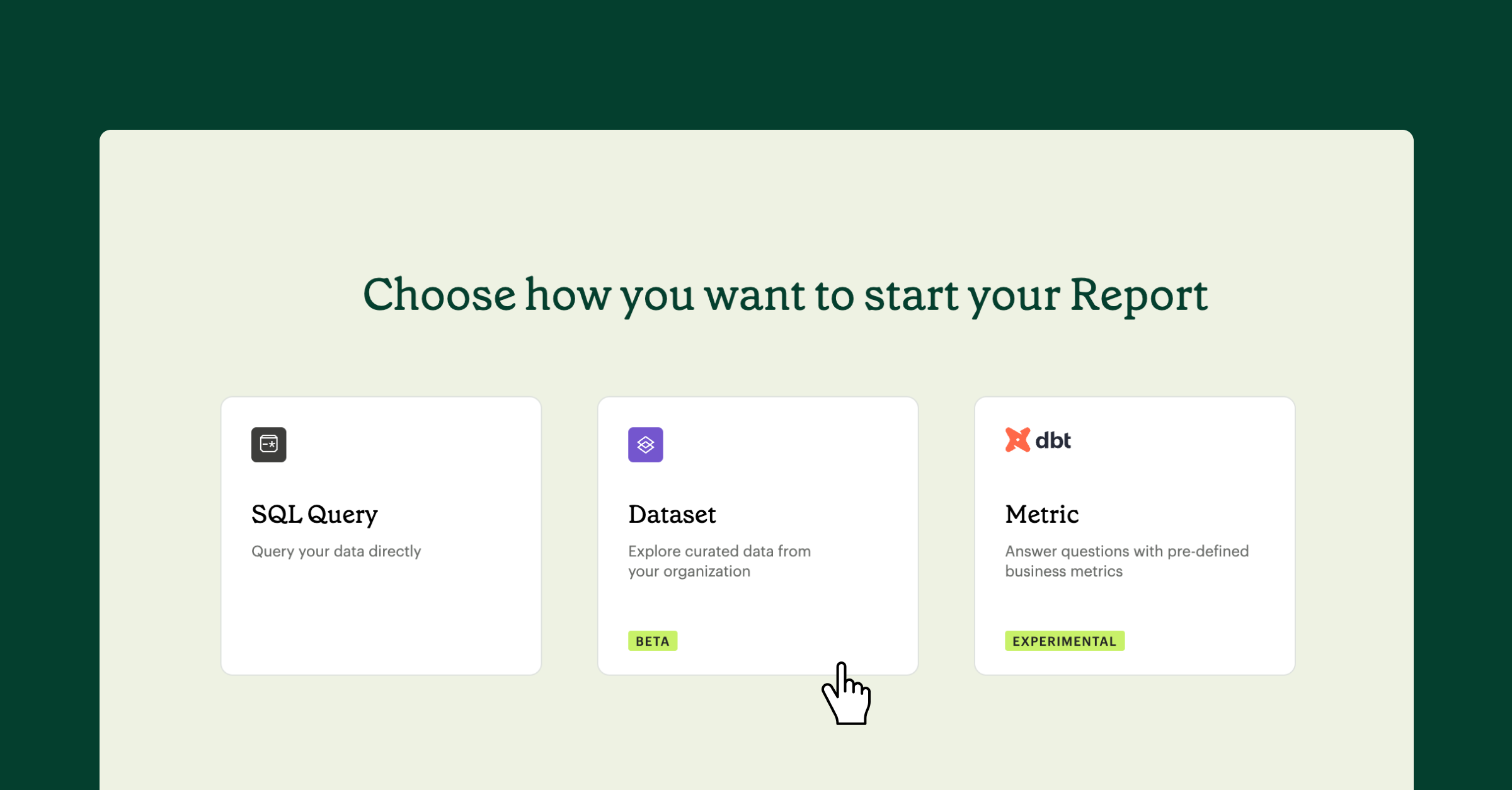The width and height of the screenshot is (1512, 790).
Task: Click 'Explore curated data from your organization'
Action: click(x=719, y=561)
